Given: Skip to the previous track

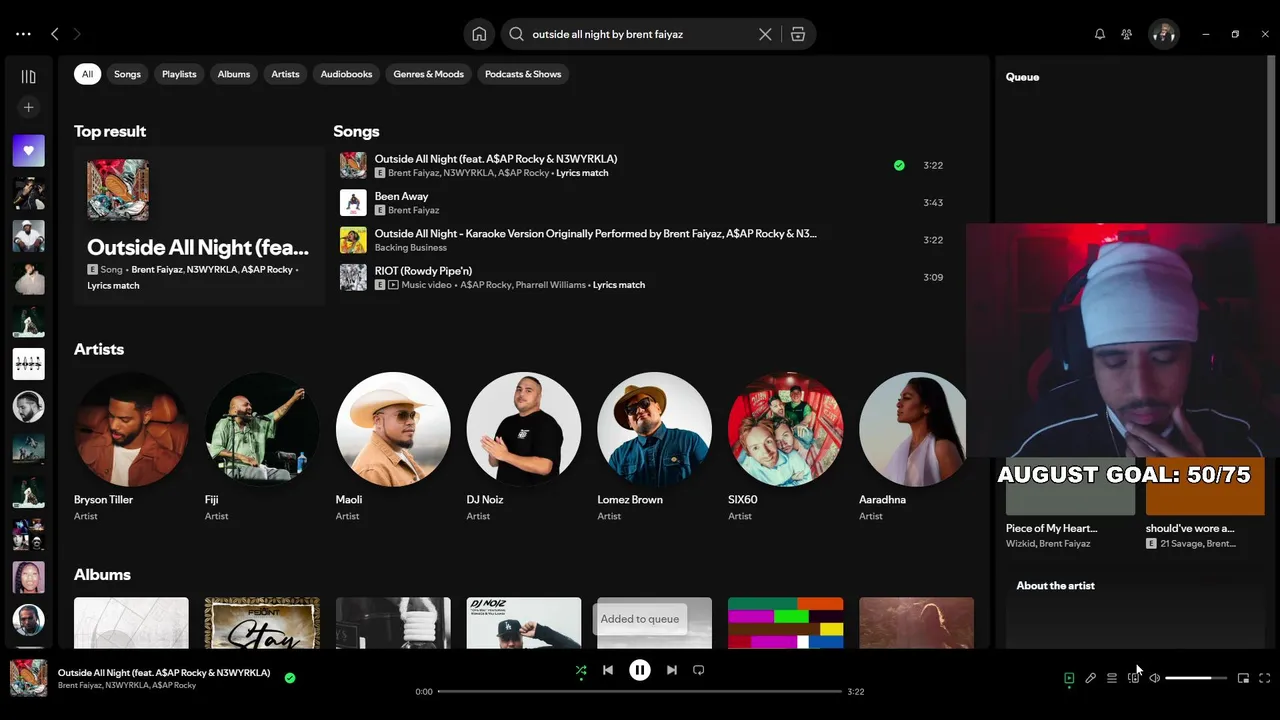Looking at the screenshot, I should click(608, 670).
